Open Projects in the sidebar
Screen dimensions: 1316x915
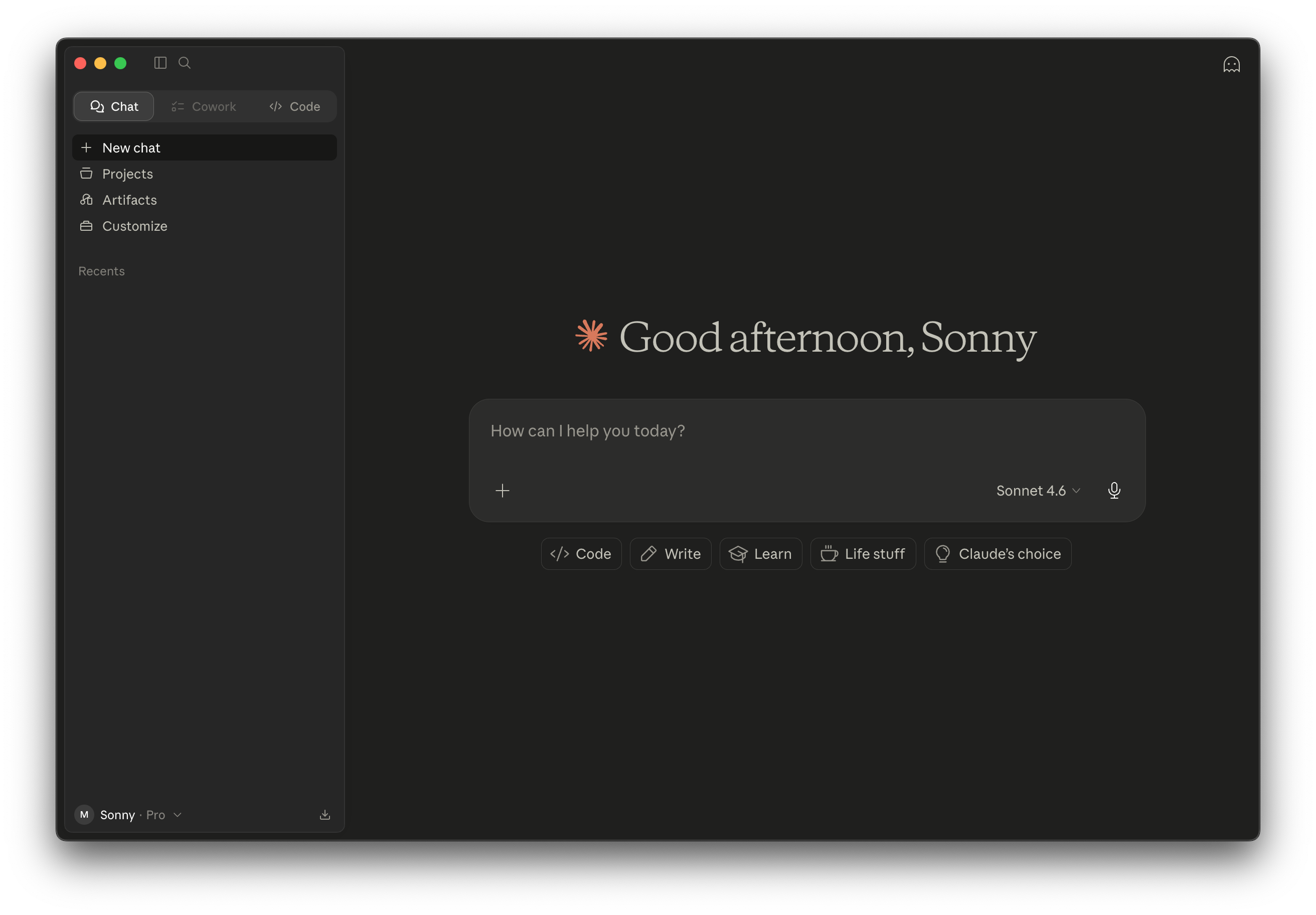(x=205, y=174)
